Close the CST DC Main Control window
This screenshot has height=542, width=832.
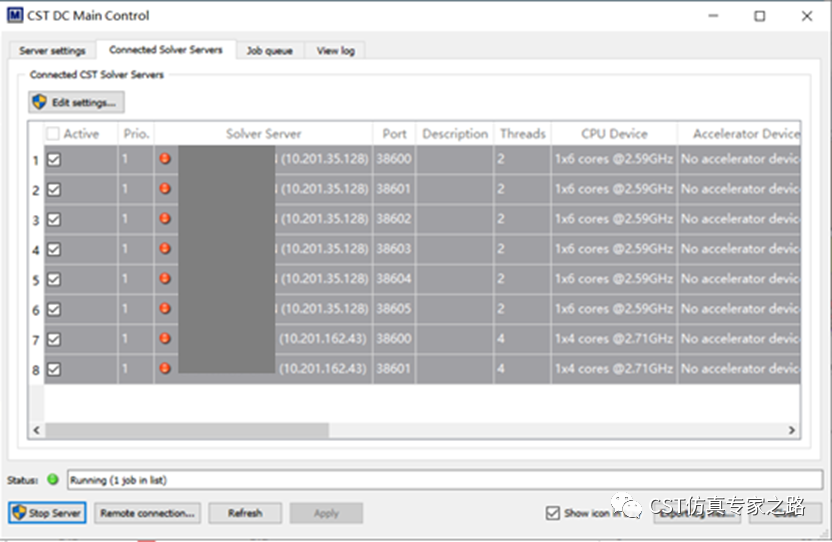807,16
